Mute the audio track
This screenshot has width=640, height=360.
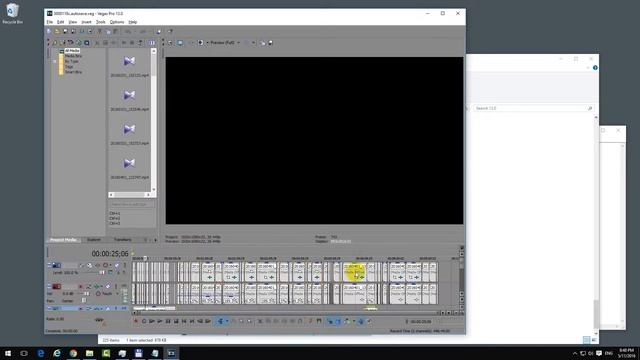click(108, 287)
